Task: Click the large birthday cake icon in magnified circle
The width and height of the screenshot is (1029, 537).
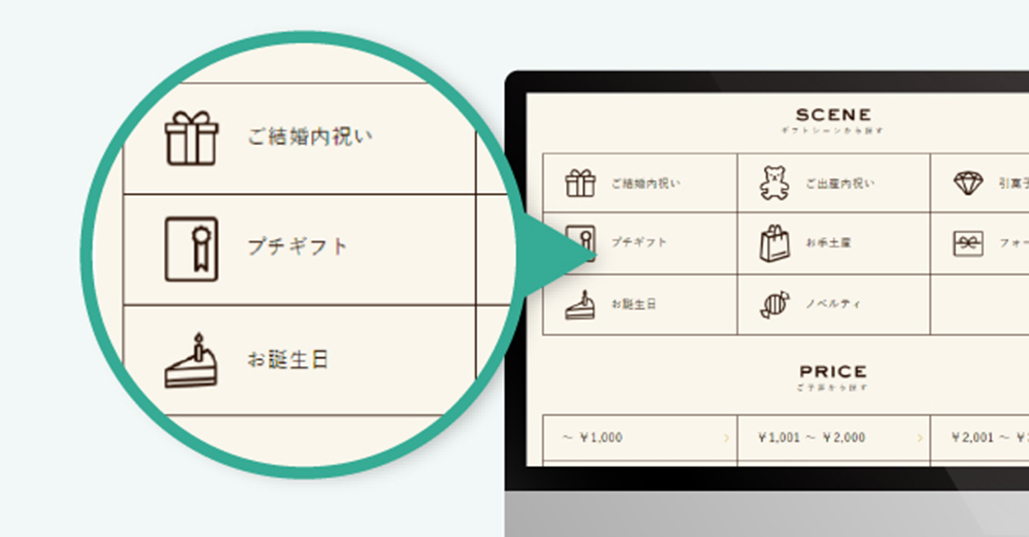Action: click(x=190, y=361)
